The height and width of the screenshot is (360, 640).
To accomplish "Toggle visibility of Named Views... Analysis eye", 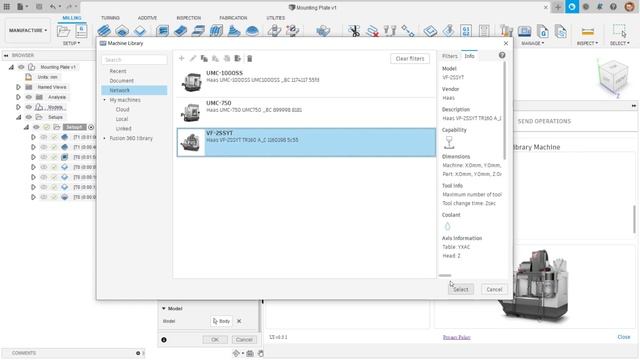I will point(29,97).
